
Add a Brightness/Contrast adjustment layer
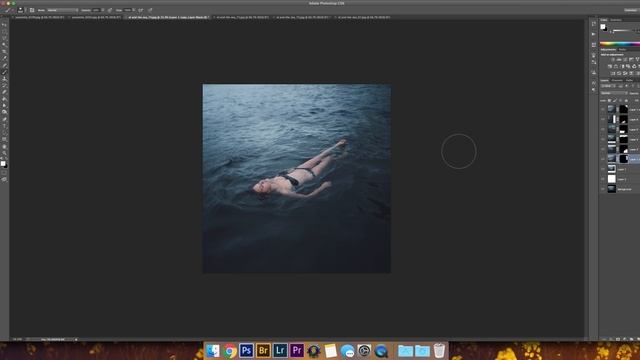point(612,60)
